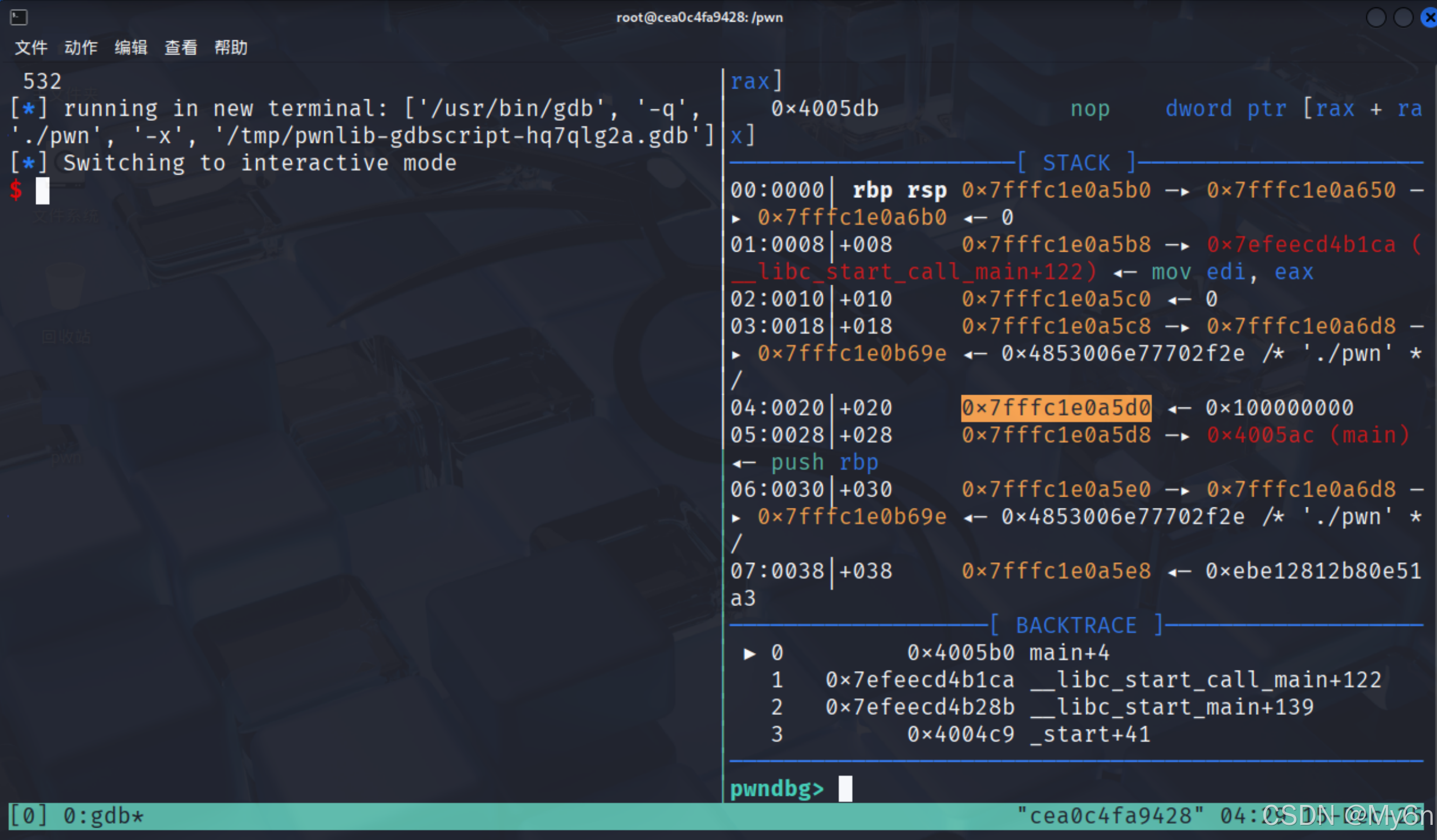Open the 文件 menu
The height and width of the screenshot is (840, 1437).
[31, 47]
